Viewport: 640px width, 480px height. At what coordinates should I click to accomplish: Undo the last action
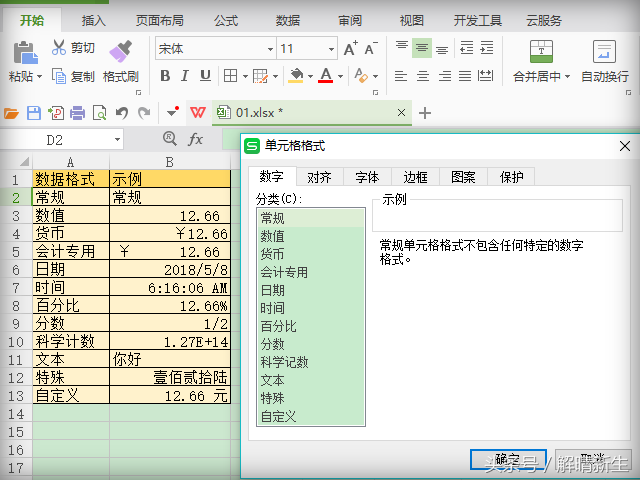[122, 113]
